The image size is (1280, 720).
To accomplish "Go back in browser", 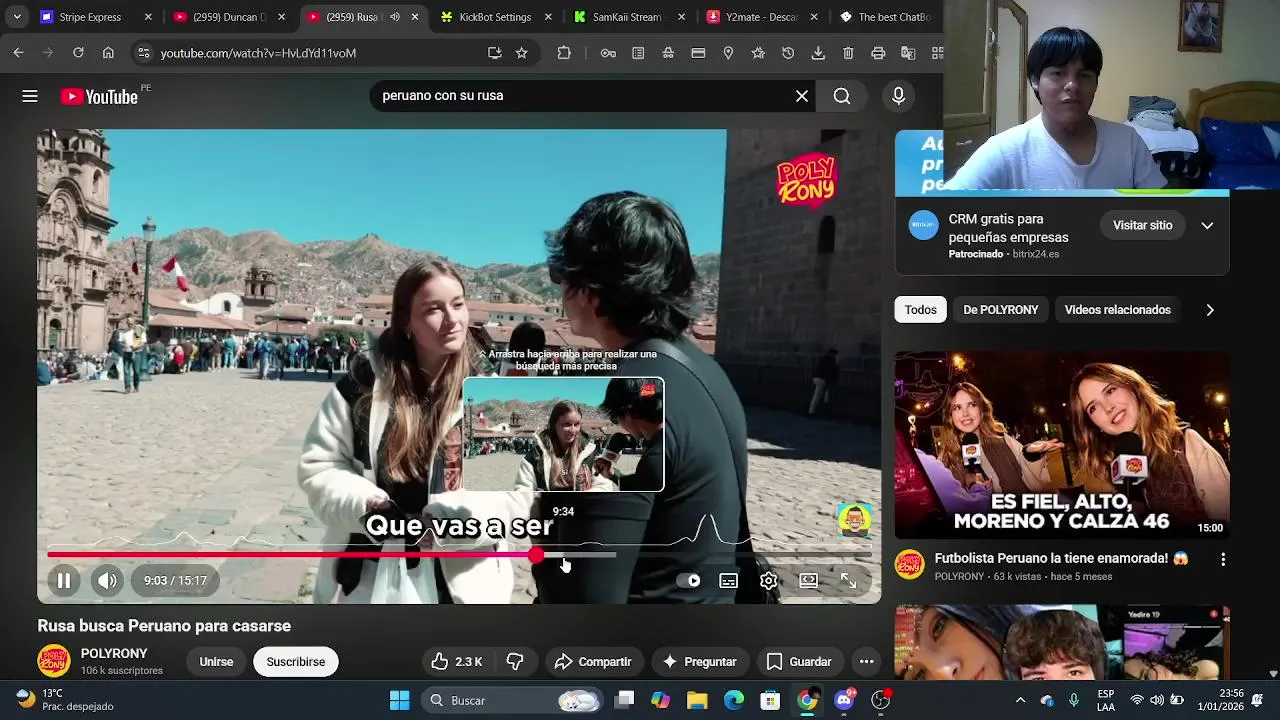I will (18, 53).
